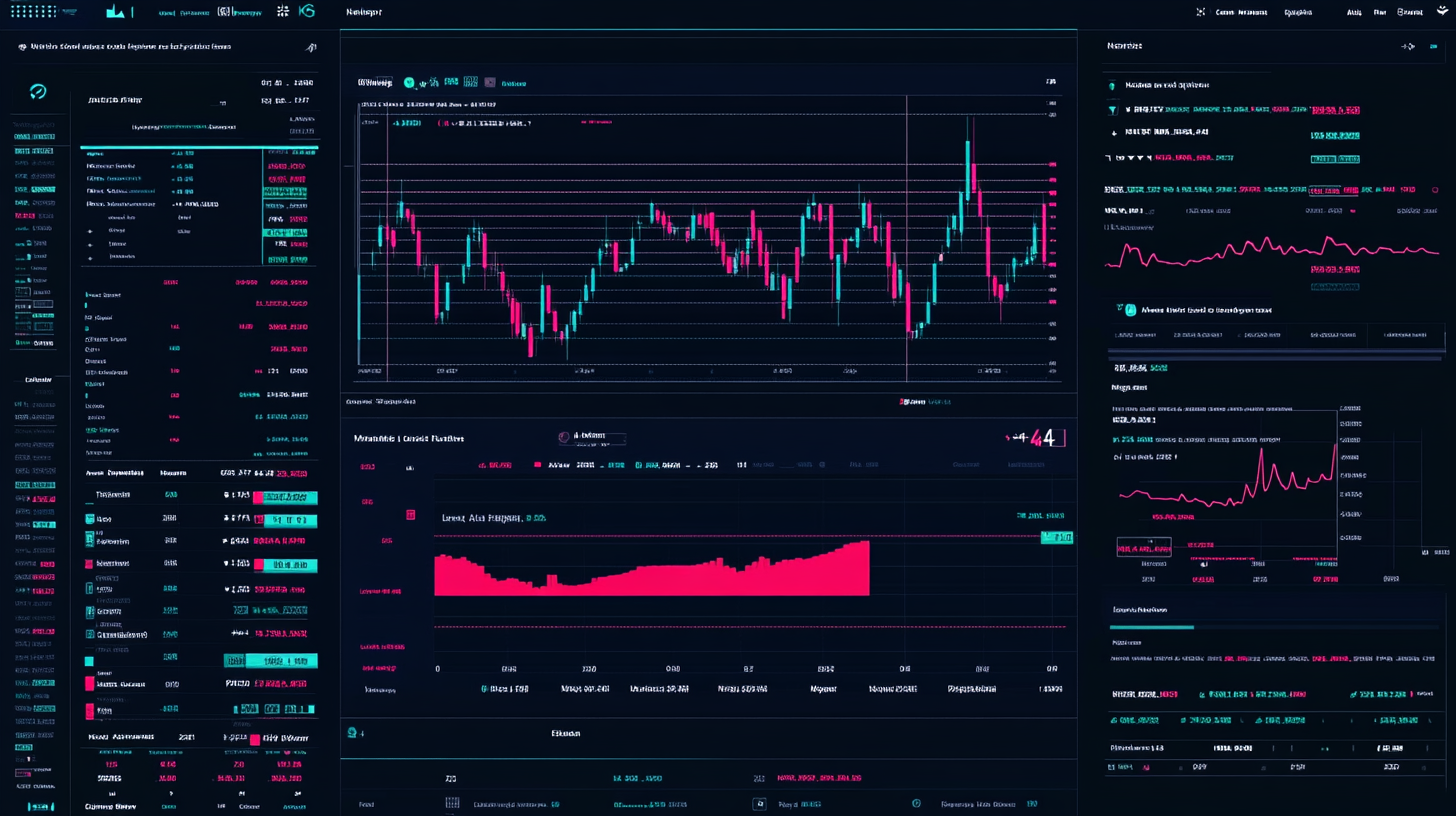Toggle the round green indicator in chart toolbar

pyautogui.click(x=409, y=83)
